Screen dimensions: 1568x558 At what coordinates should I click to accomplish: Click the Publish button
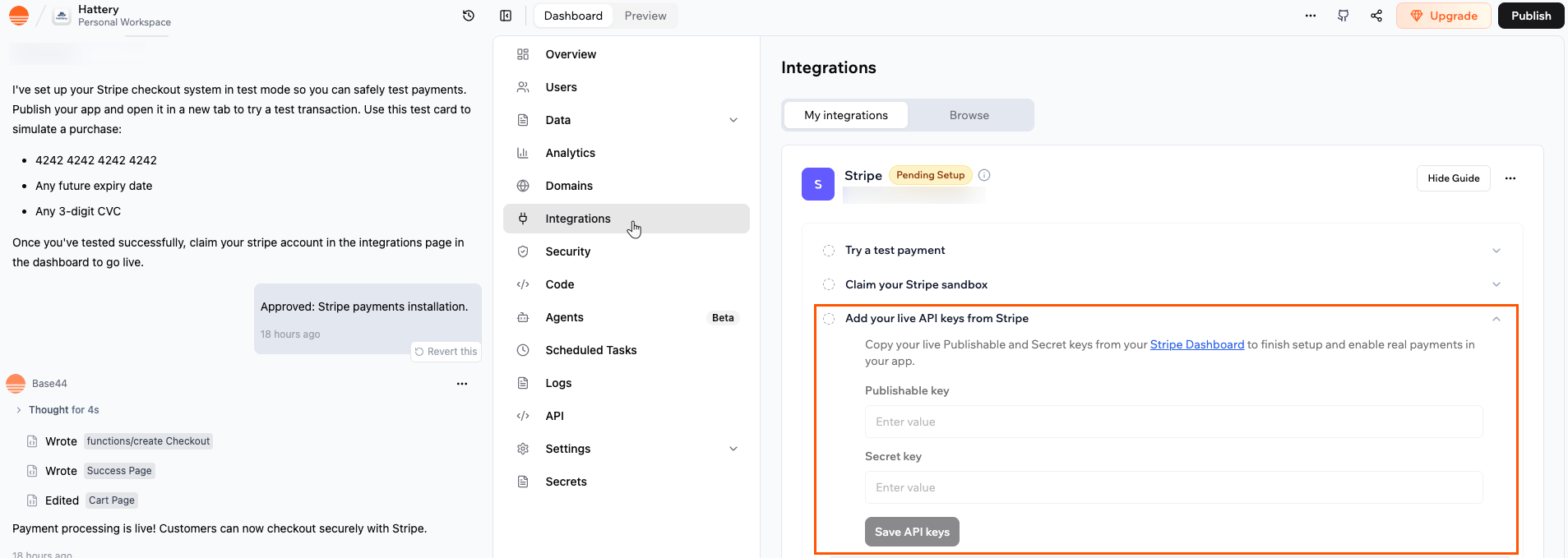1531,16
